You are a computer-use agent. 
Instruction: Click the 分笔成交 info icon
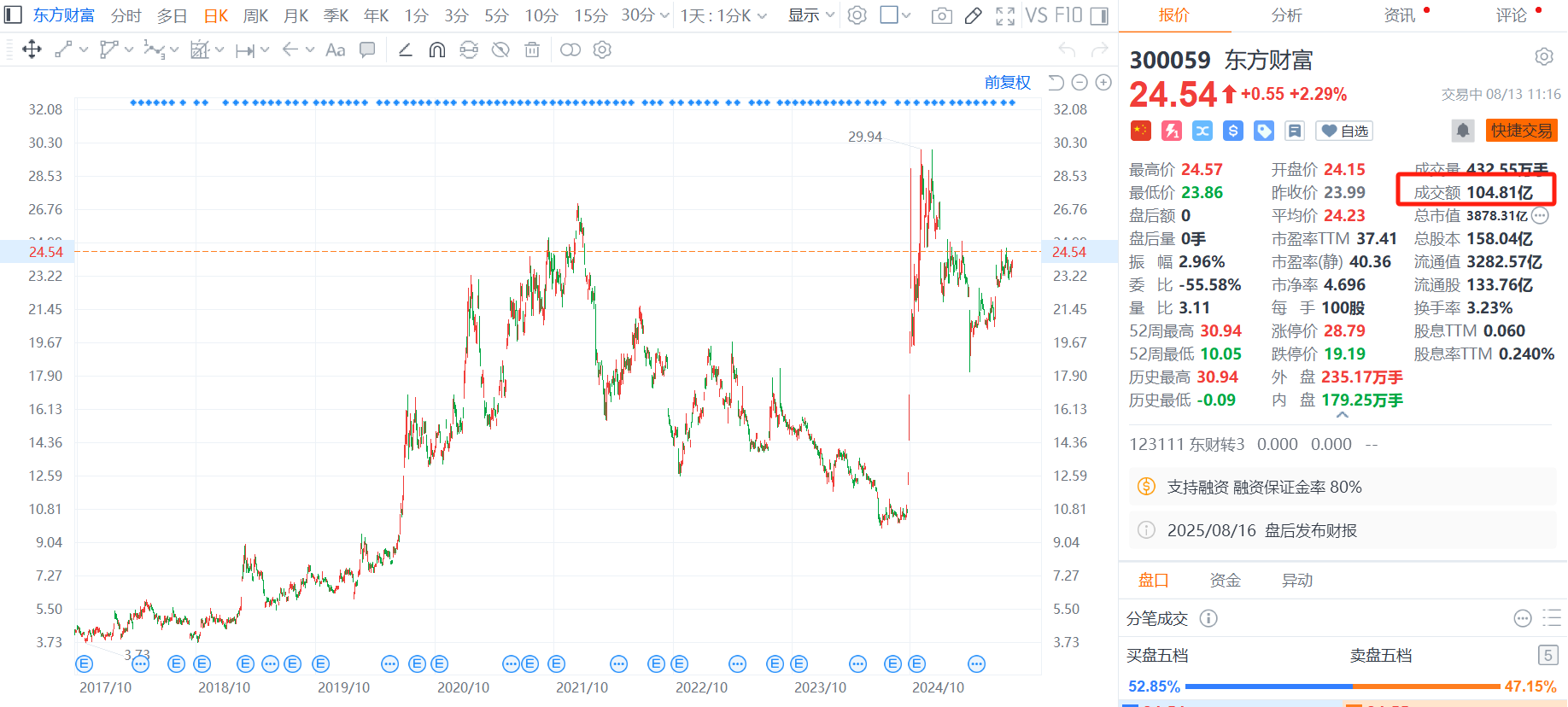point(1208,618)
